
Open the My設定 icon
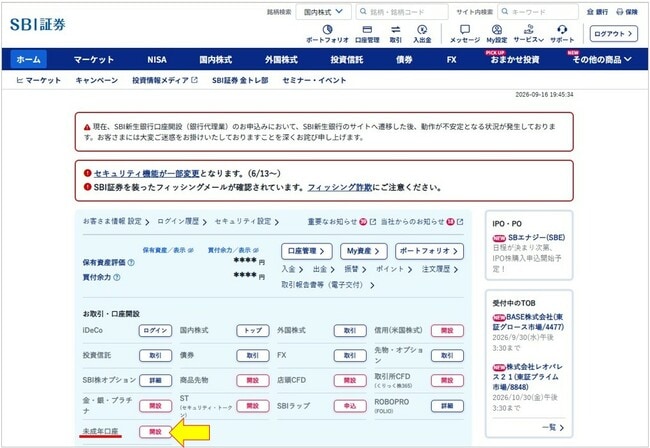(x=497, y=34)
